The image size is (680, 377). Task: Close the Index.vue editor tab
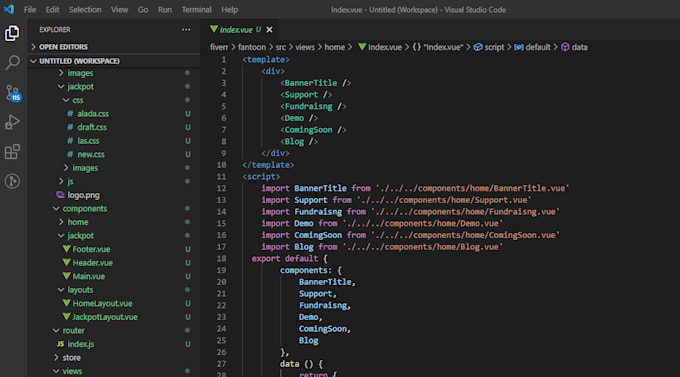pos(269,30)
